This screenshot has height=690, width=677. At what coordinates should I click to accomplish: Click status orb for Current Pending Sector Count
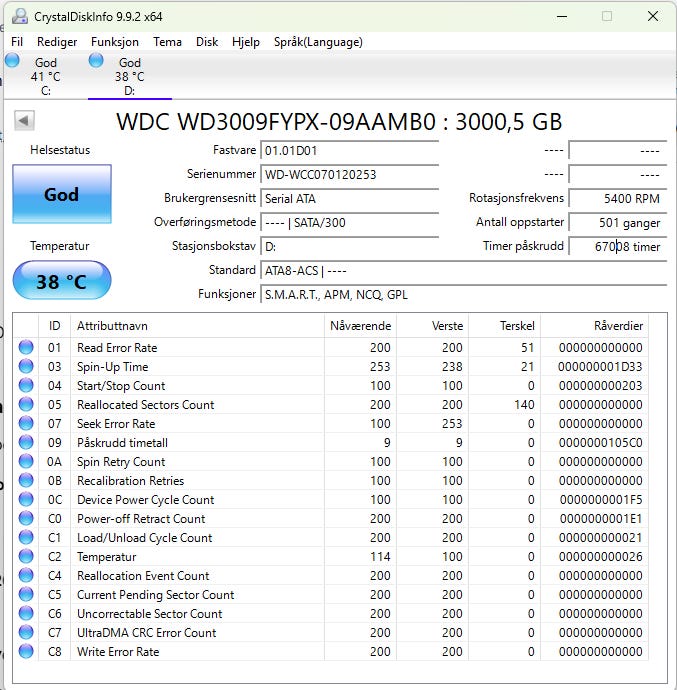(x=26, y=594)
